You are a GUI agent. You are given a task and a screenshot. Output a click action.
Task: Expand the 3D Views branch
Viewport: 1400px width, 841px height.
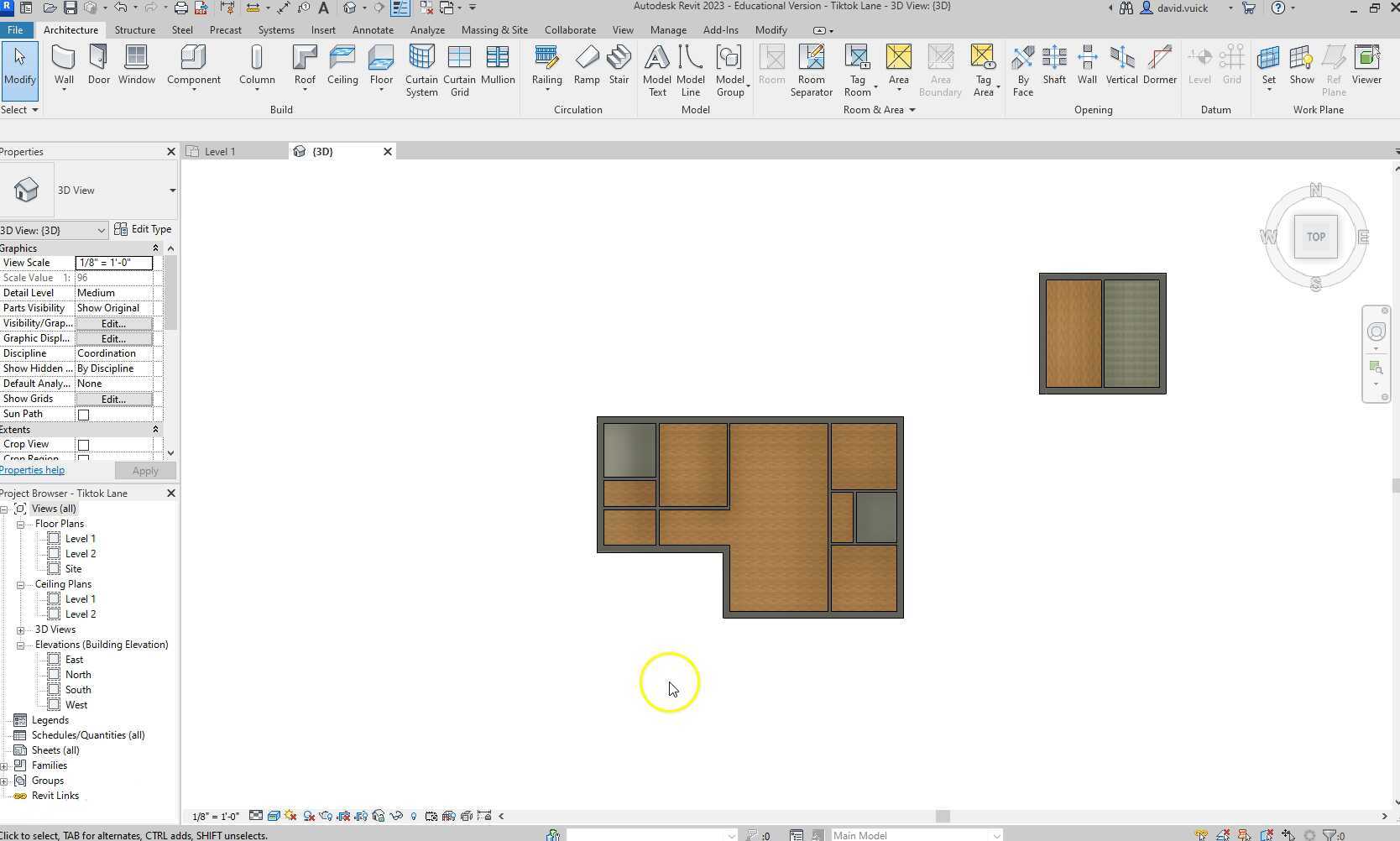(x=20, y=629)
